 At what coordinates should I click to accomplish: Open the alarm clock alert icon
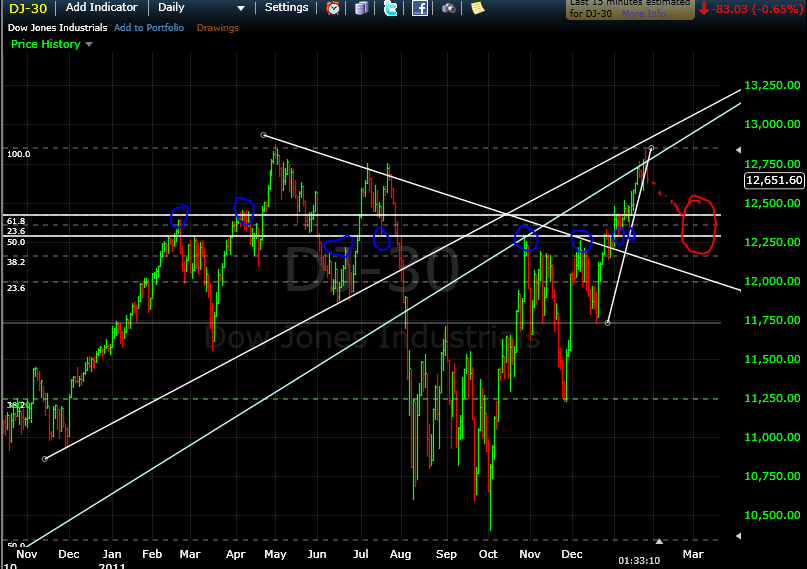click(x=333, y=8)
